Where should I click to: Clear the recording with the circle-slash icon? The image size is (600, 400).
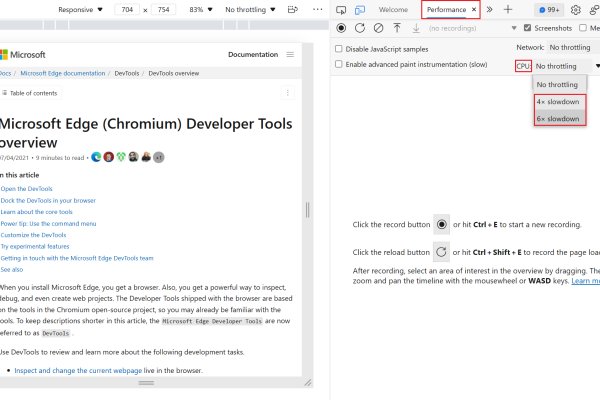click(379, 28)
